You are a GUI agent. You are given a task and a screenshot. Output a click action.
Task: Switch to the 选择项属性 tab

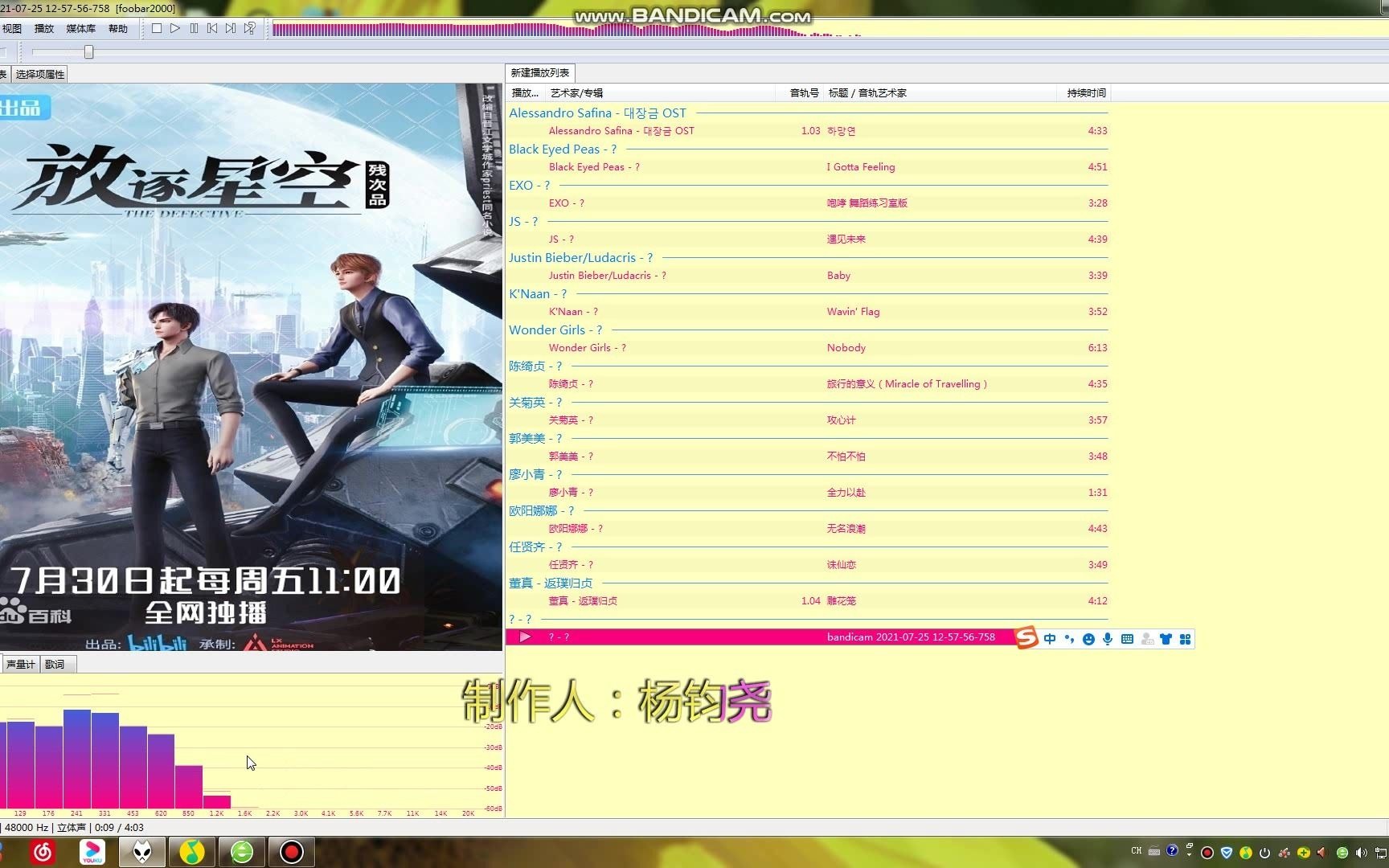tap(40, 74)
